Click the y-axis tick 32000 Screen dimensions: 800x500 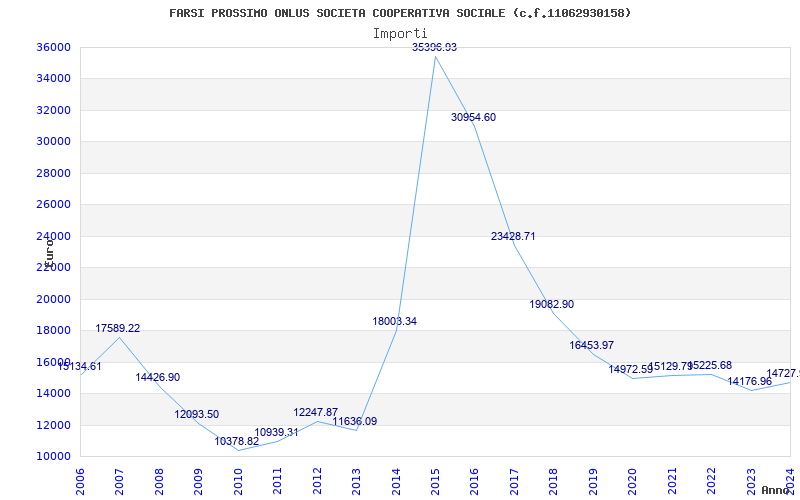pos(53,110)
